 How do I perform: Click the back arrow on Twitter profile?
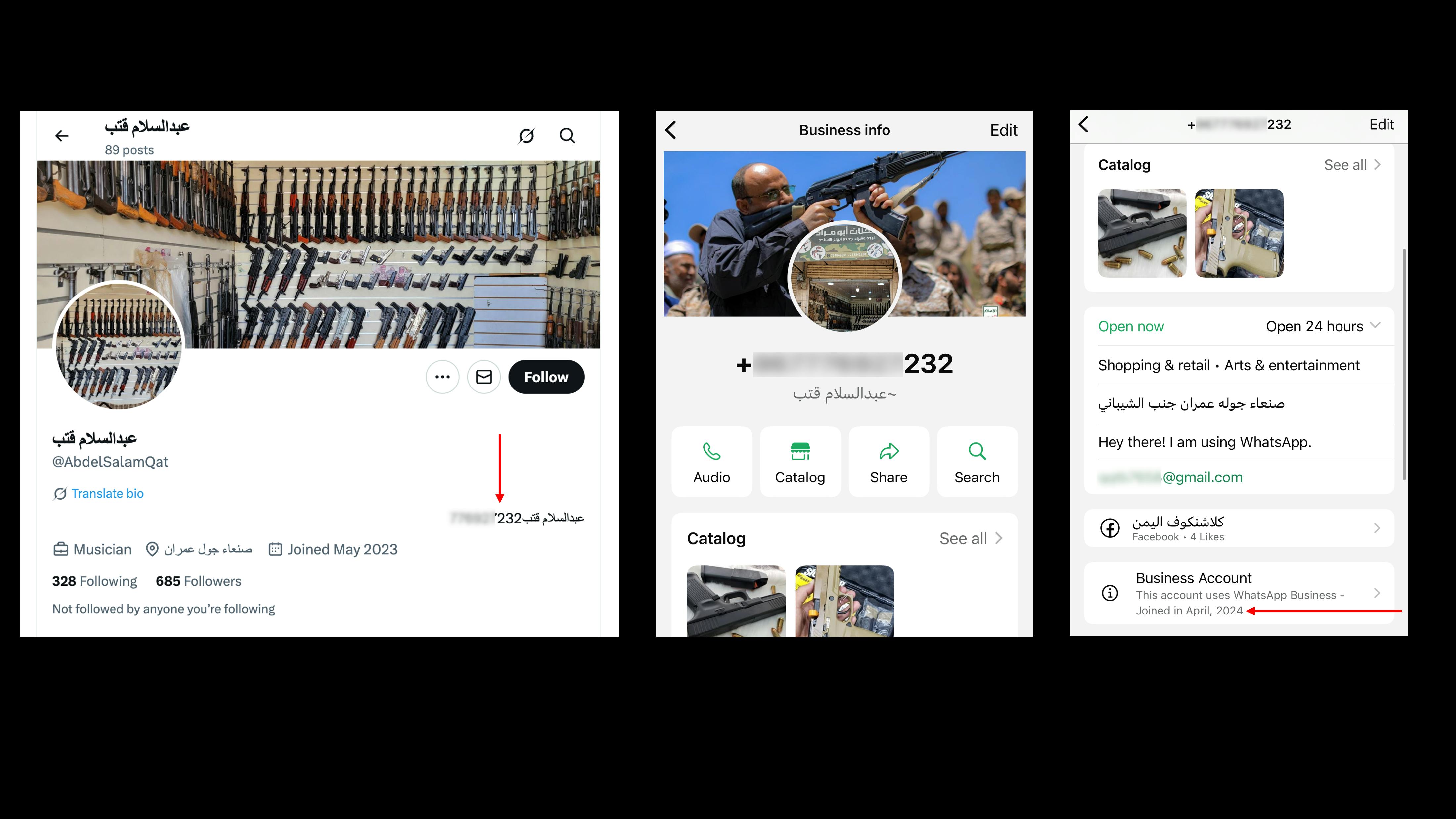(x=62, y=136)
